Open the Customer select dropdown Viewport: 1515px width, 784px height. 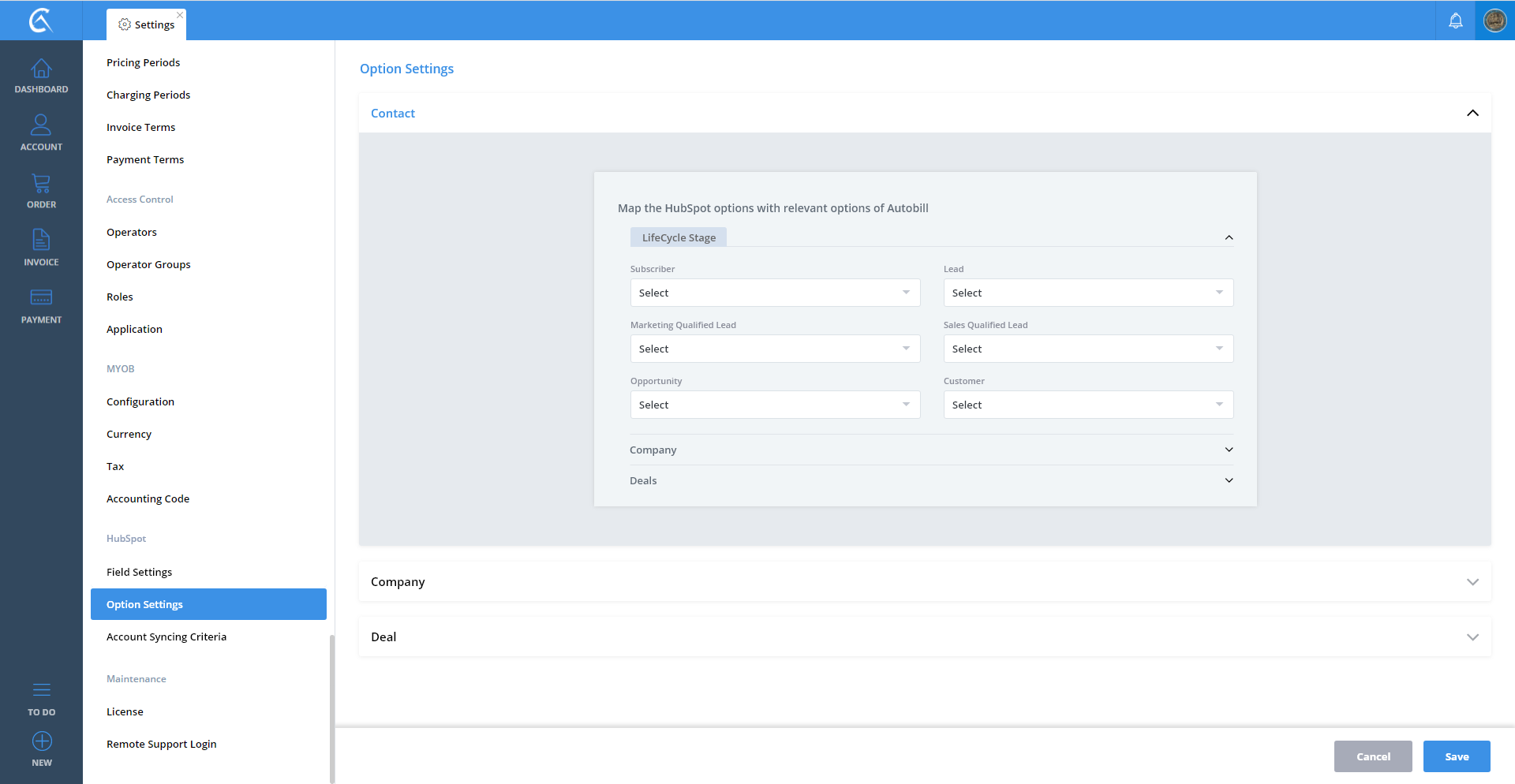pyautogui.click(x=1087, y=405)
